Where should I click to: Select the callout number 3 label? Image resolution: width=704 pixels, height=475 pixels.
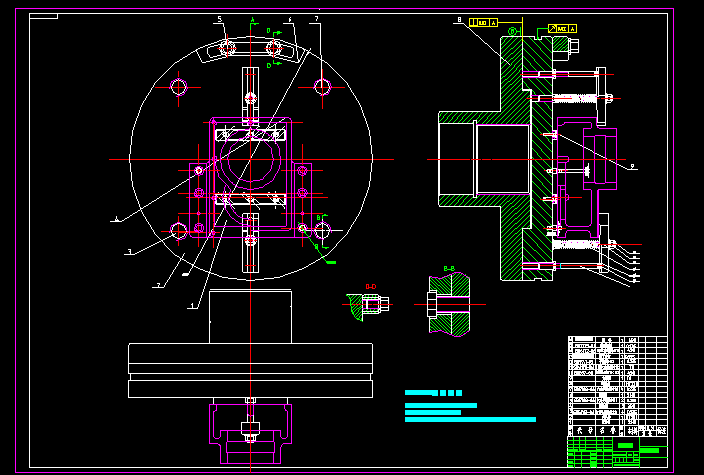click(129, 252)
